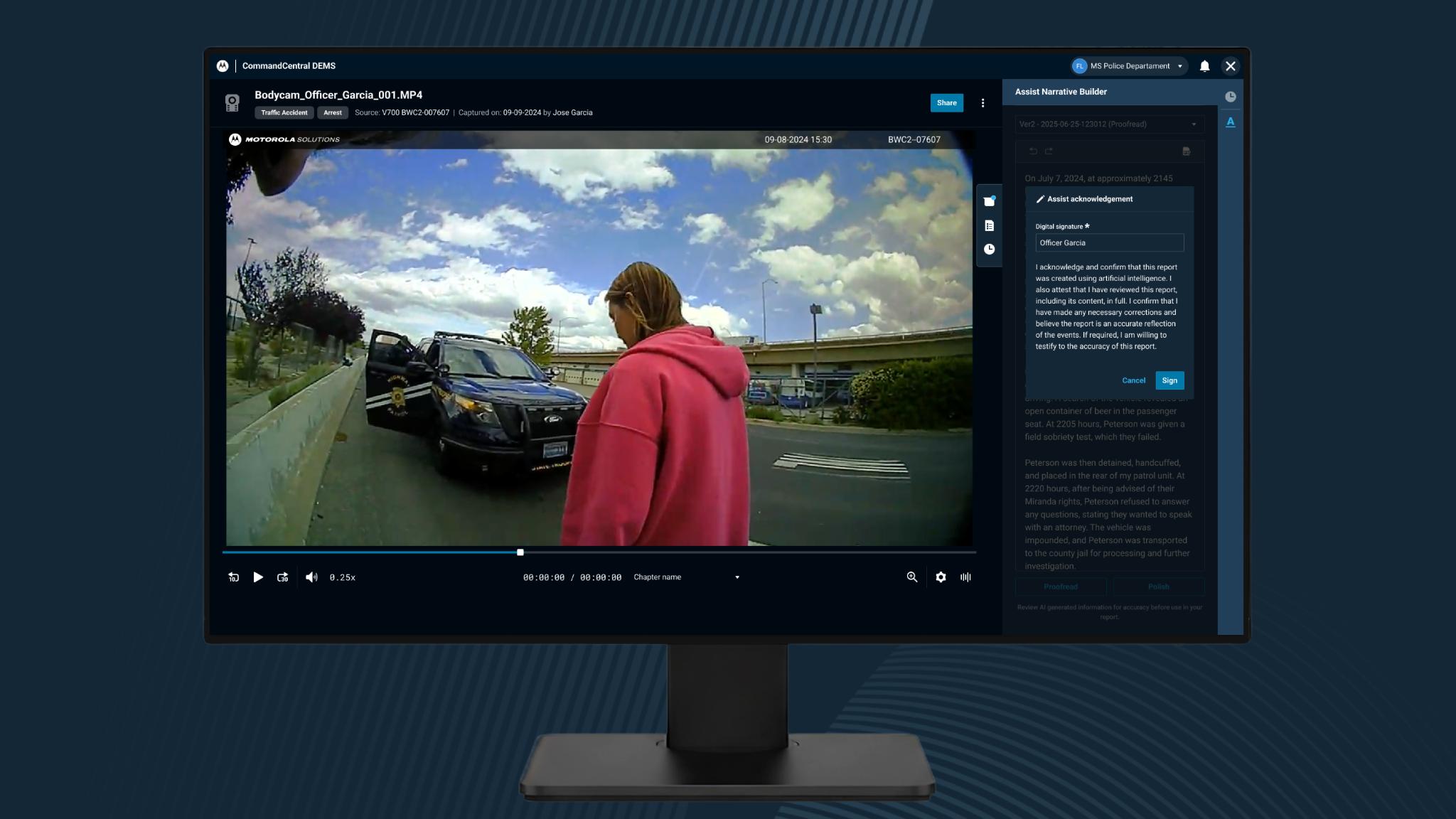Click the Share button

[946, 103]
